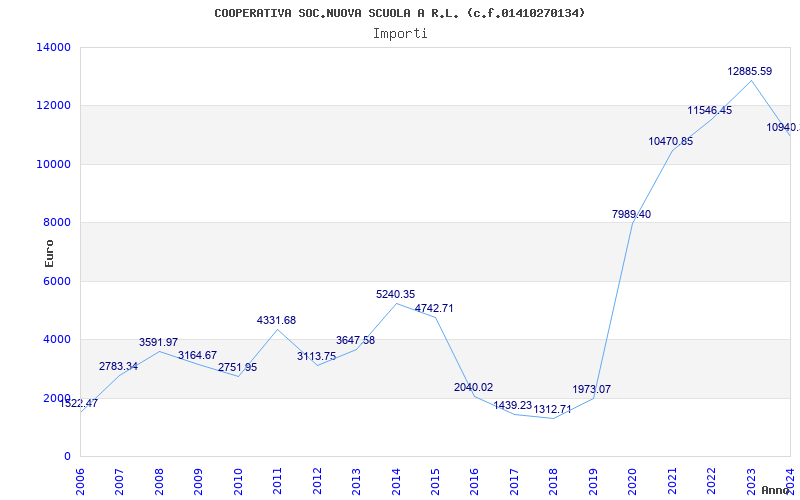Click the 2016 year label
This screenshot has width=800, height=500.
tap(475, 481)
